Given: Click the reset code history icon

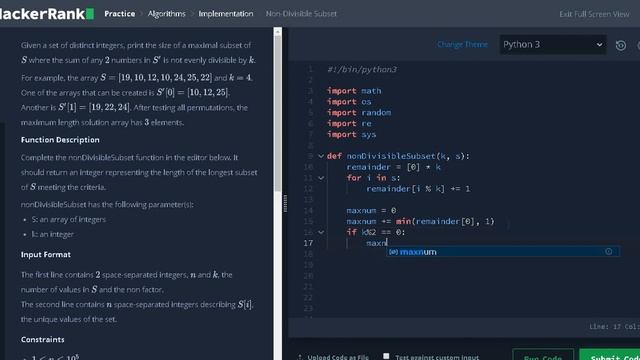Looking at the screenshot, I should (x=621, y=45).
